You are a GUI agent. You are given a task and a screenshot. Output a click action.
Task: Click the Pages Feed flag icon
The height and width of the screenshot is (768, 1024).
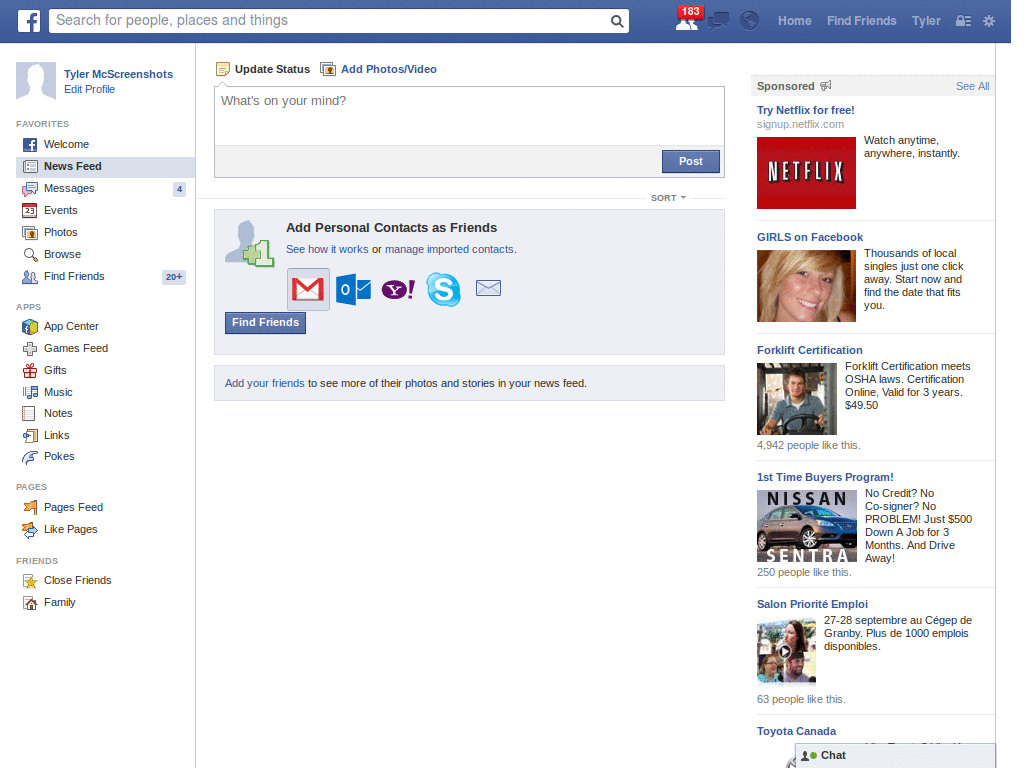point(30,507)
